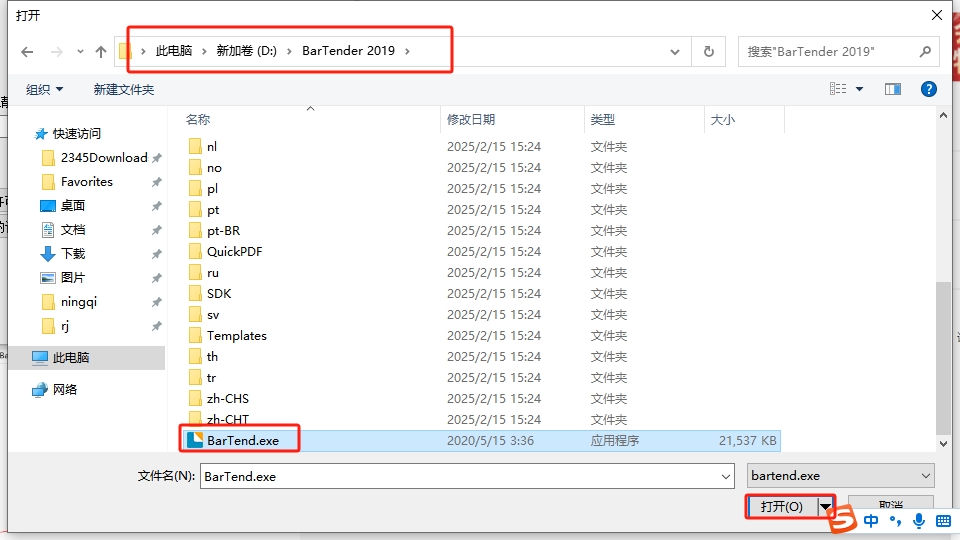This screenshot has width=960, height=540.
Task: Expand the address bar history dropdown
Action: (x=675, y=52)
